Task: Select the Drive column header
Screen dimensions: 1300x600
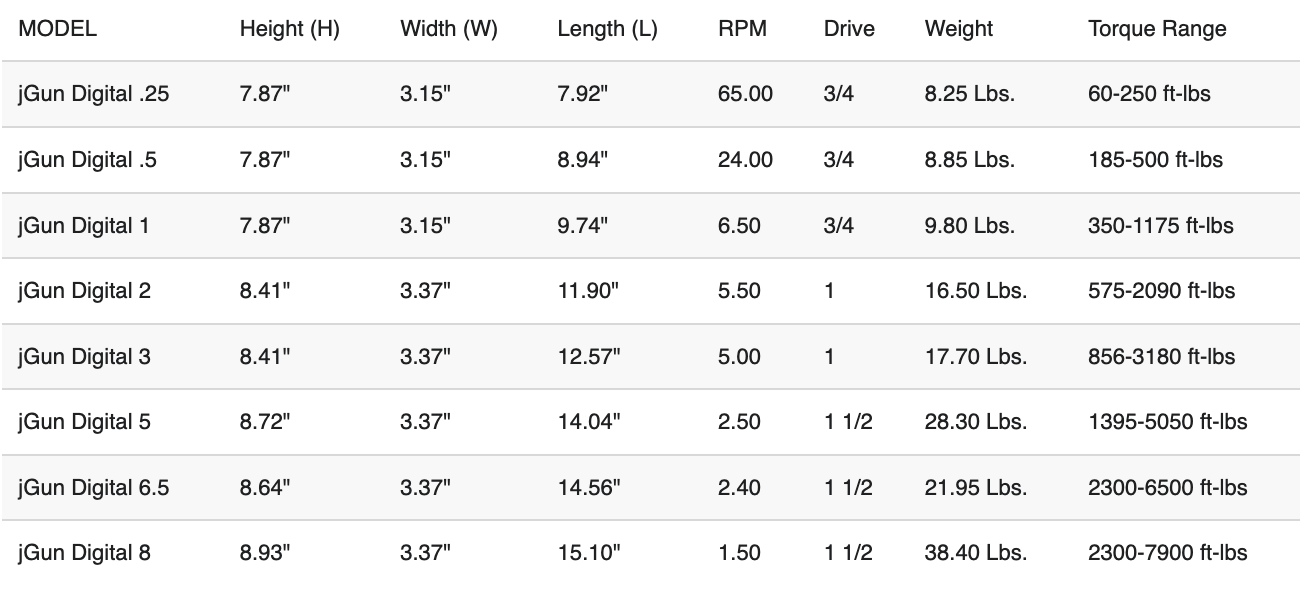Action: pos(849,29)
